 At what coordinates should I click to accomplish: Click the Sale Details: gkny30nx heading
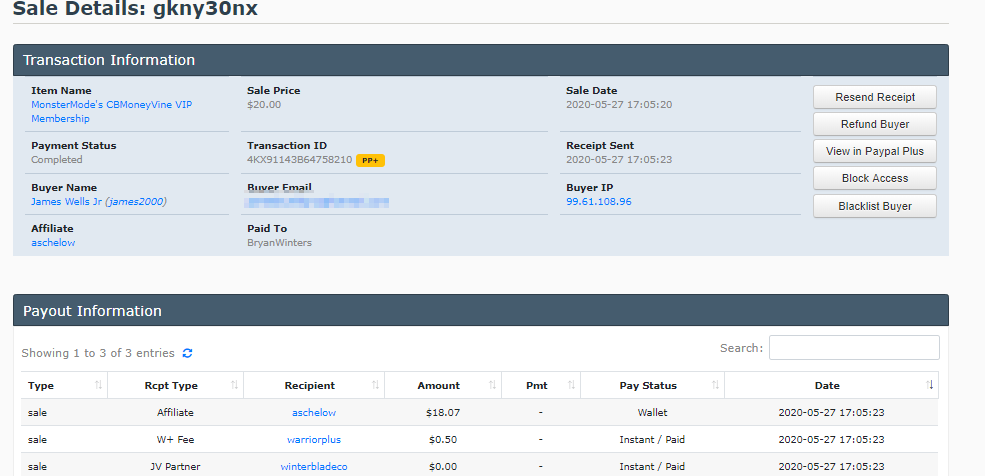(136, 9)
